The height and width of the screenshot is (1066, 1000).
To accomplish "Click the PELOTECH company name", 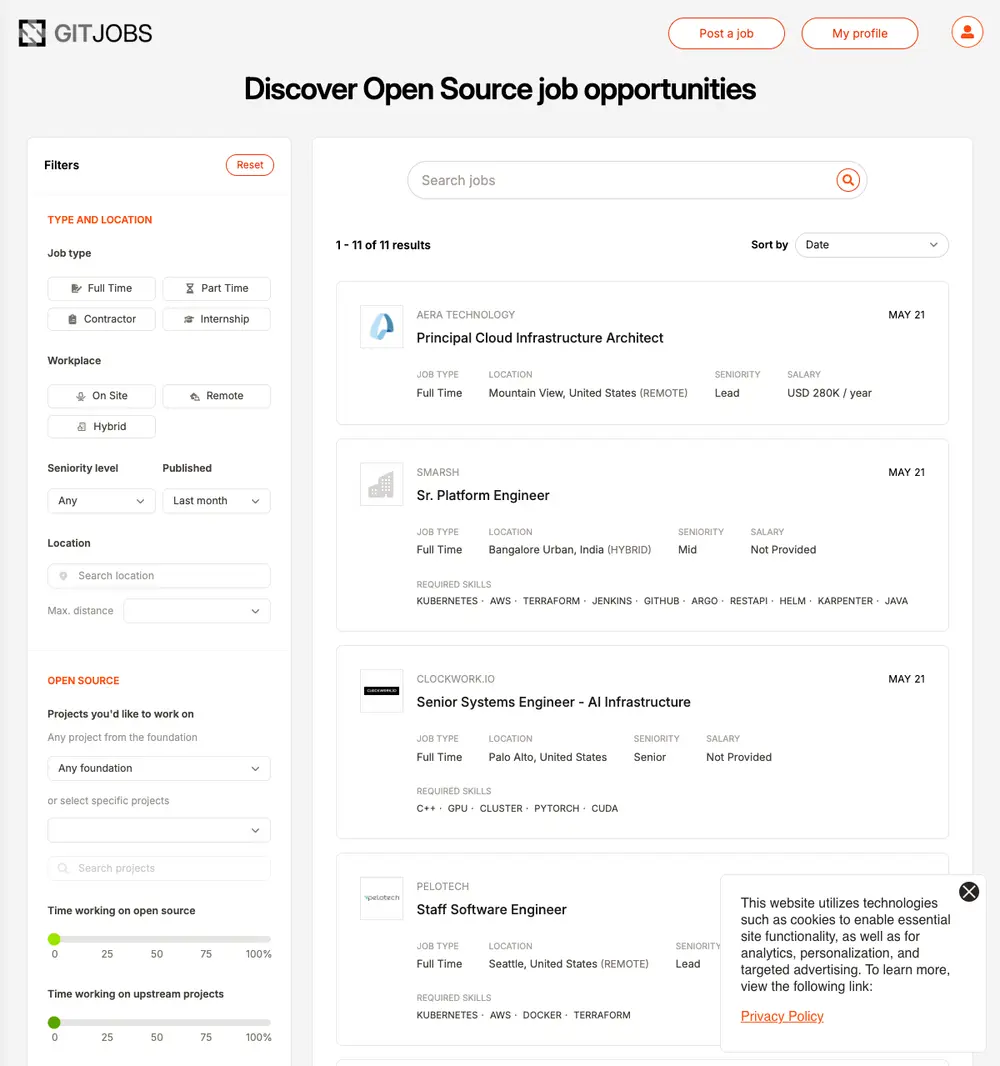I will [443, 887].
